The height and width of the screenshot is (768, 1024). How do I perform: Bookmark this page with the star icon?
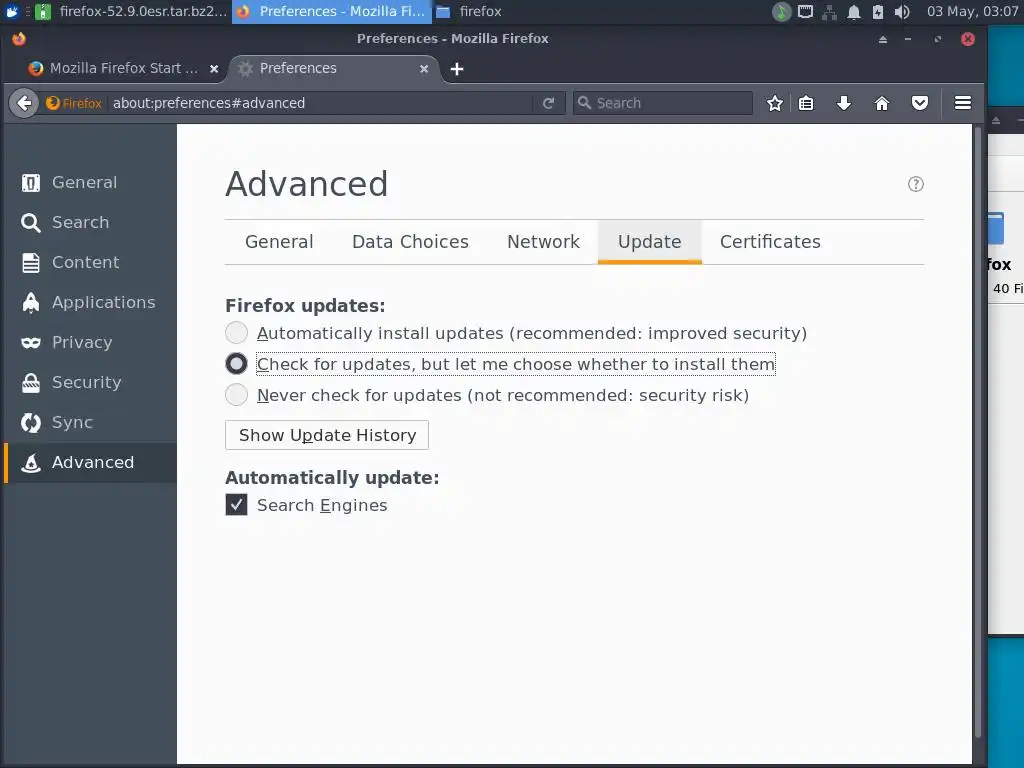[x=775, y=103]
